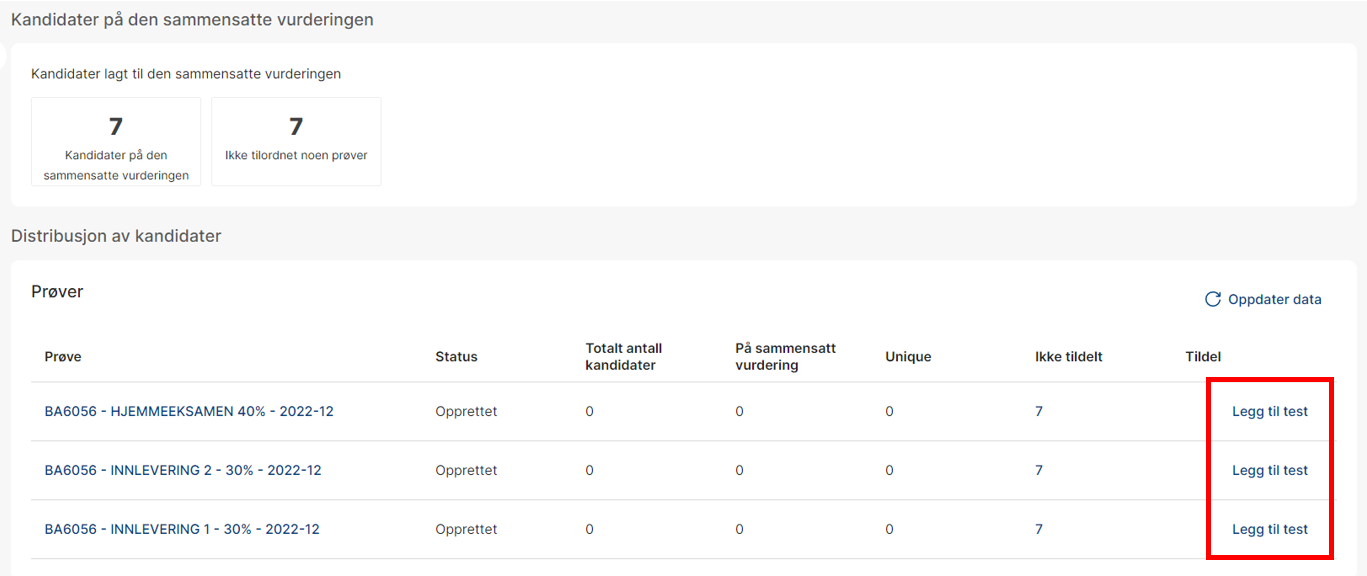
Task: Open unassigned count 7 in HJEMMEEKSAMEN row
Action: 1039,411
